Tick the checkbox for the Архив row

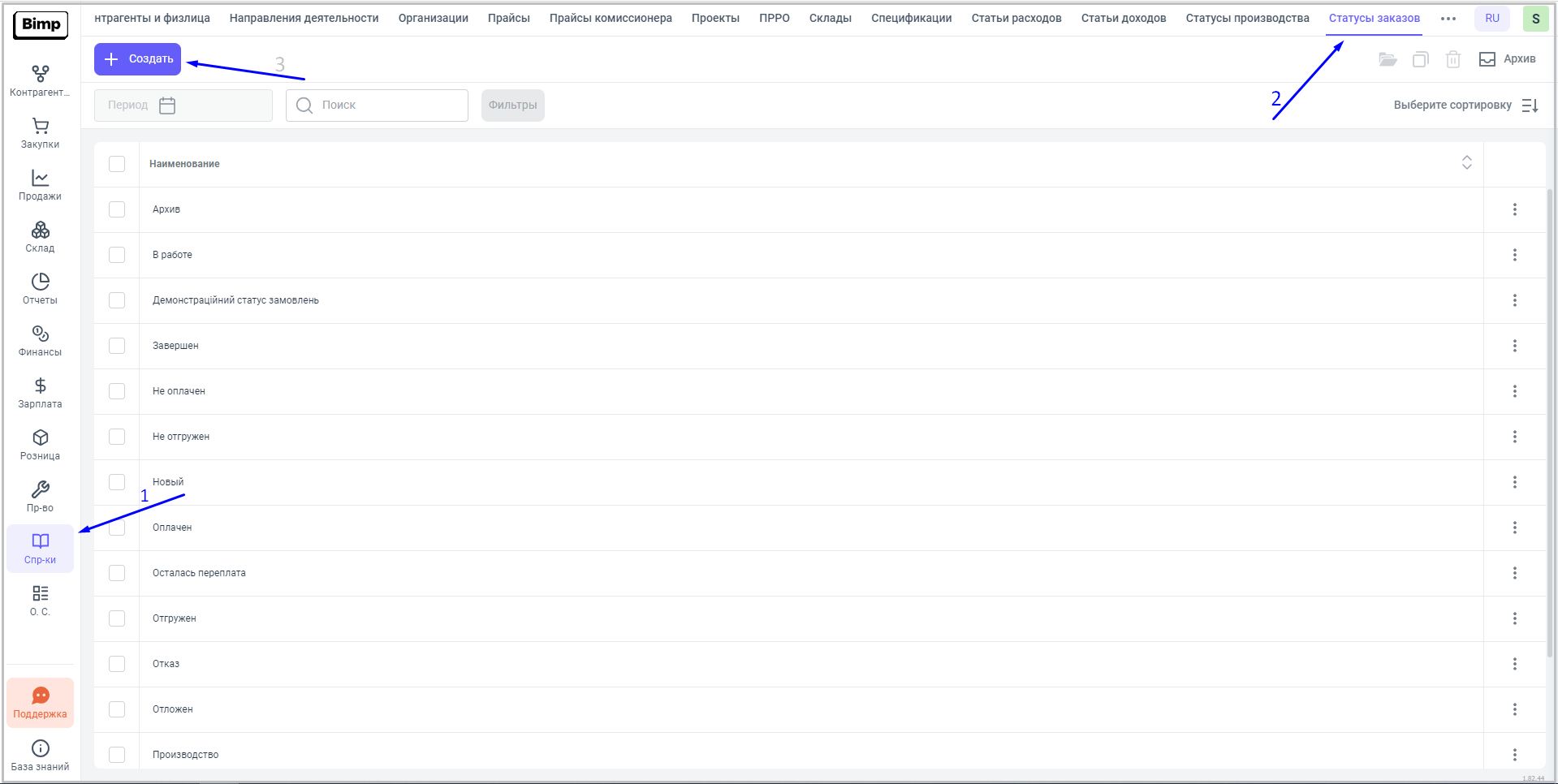[x=117, y=209]
